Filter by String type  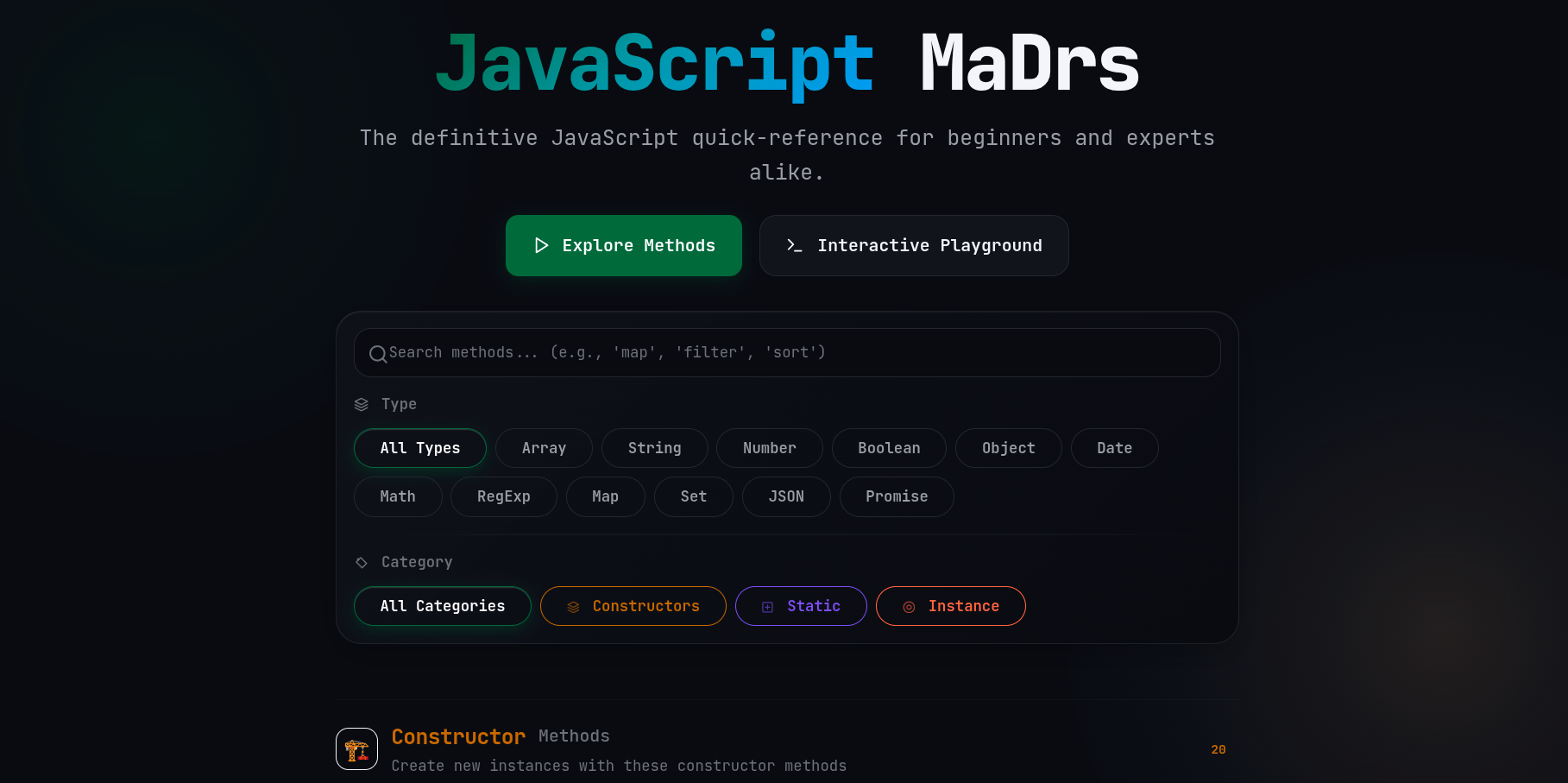pos(655,448)
